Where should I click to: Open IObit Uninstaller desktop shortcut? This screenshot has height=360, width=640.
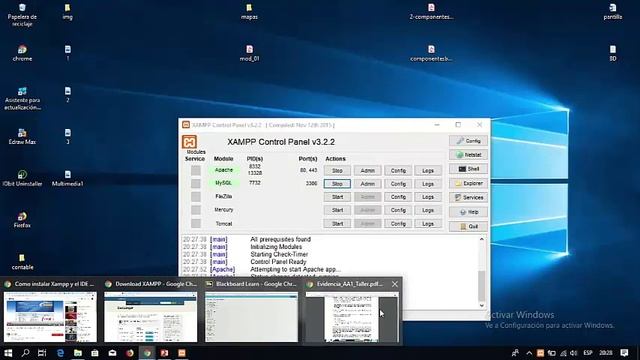[x=22, y=178]
